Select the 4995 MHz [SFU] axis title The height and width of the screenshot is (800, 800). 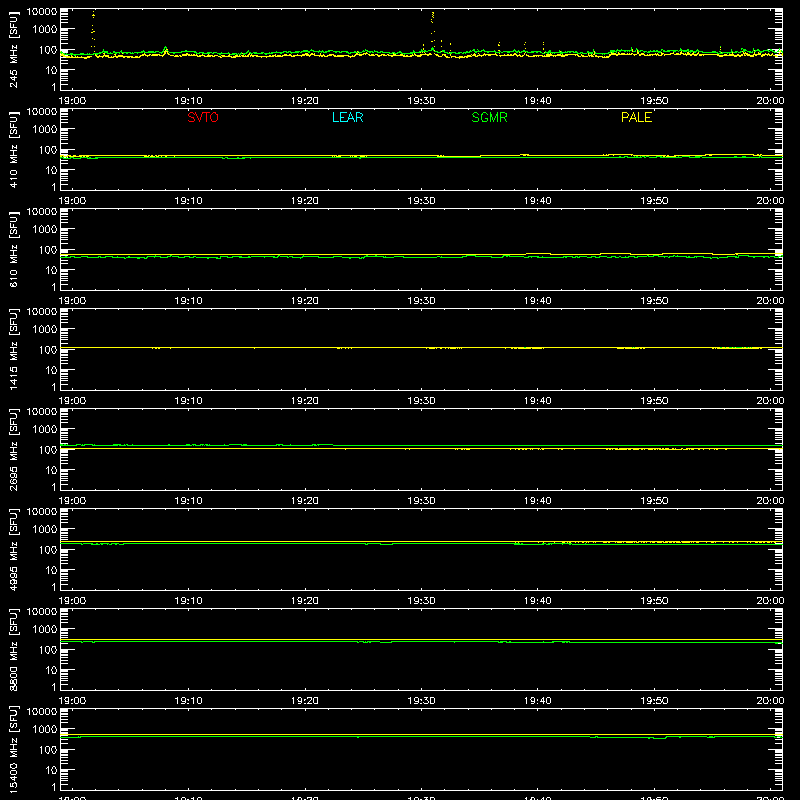coord(14,549)
